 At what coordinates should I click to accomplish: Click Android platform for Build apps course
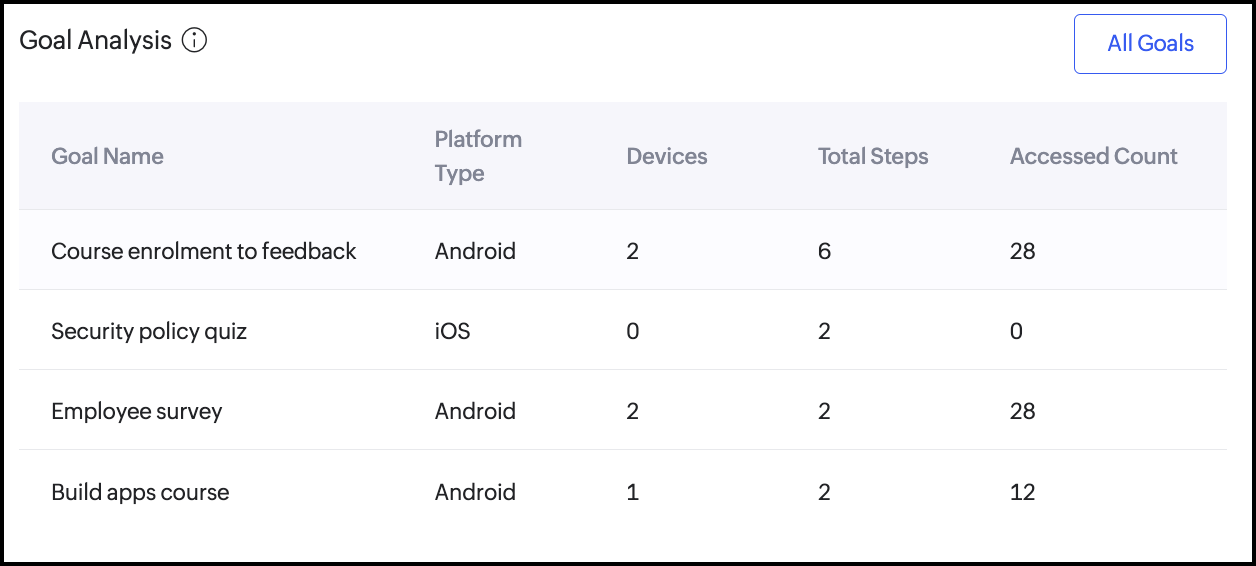[475, 492]
